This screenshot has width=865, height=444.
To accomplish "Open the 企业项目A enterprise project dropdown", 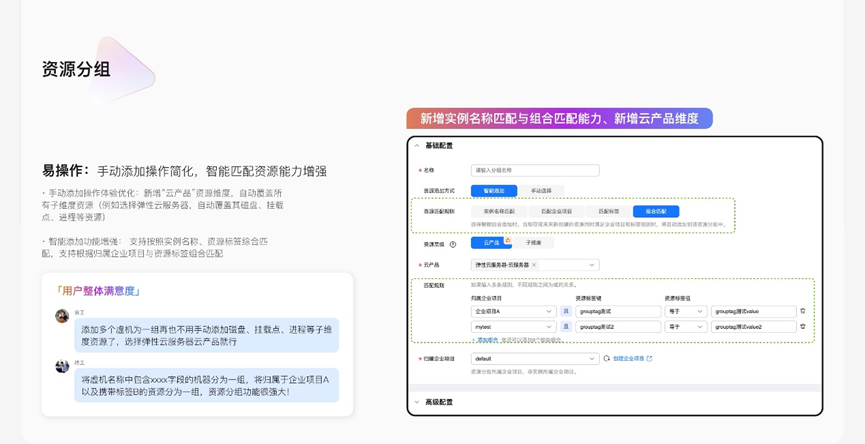I will point(549,312).
